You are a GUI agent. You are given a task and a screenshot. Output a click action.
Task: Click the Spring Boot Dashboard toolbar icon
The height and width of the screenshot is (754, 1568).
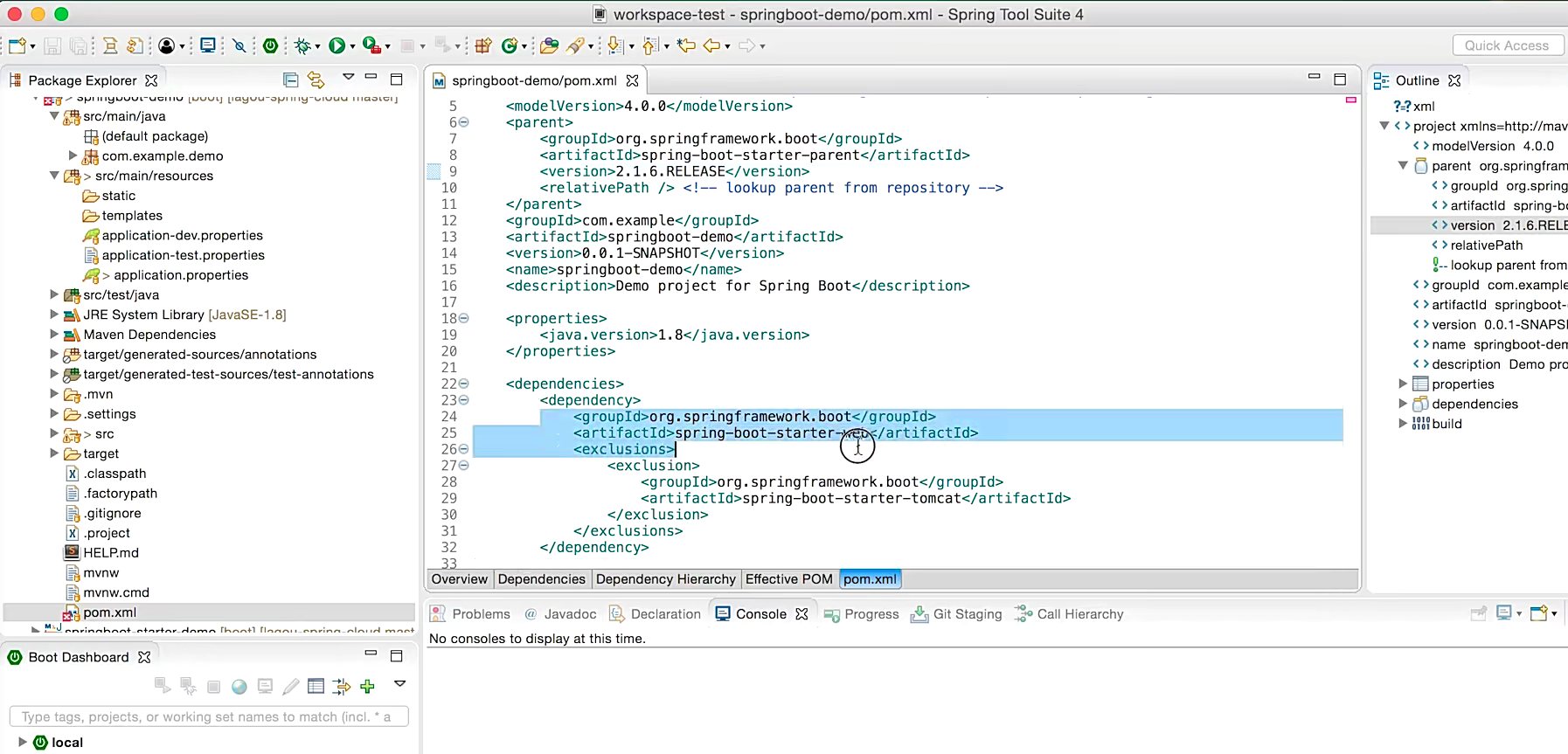(x=271, y=45)
